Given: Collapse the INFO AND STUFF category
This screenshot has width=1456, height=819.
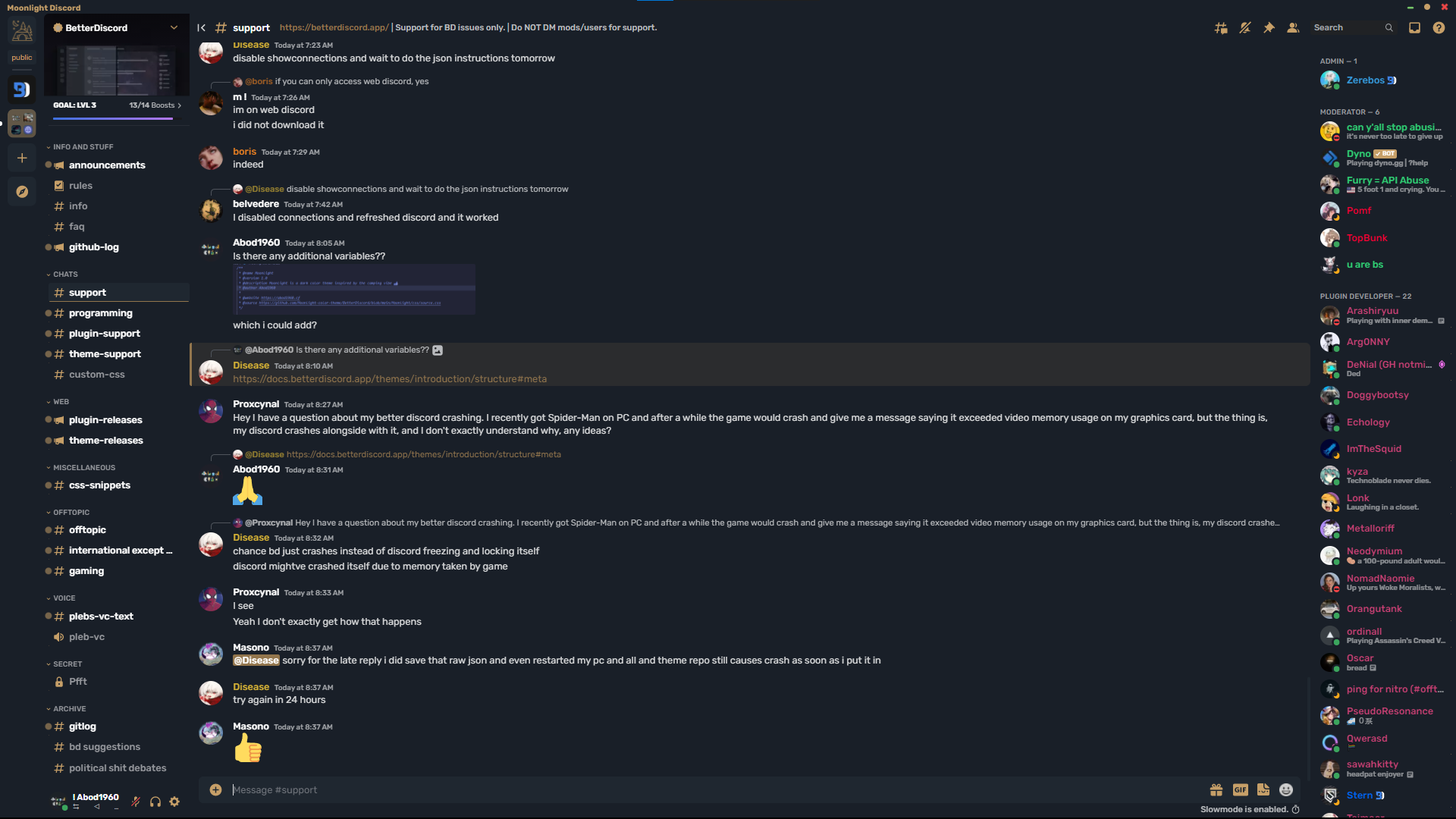Looking at the screenshot, I should click(x=83, y=147).
